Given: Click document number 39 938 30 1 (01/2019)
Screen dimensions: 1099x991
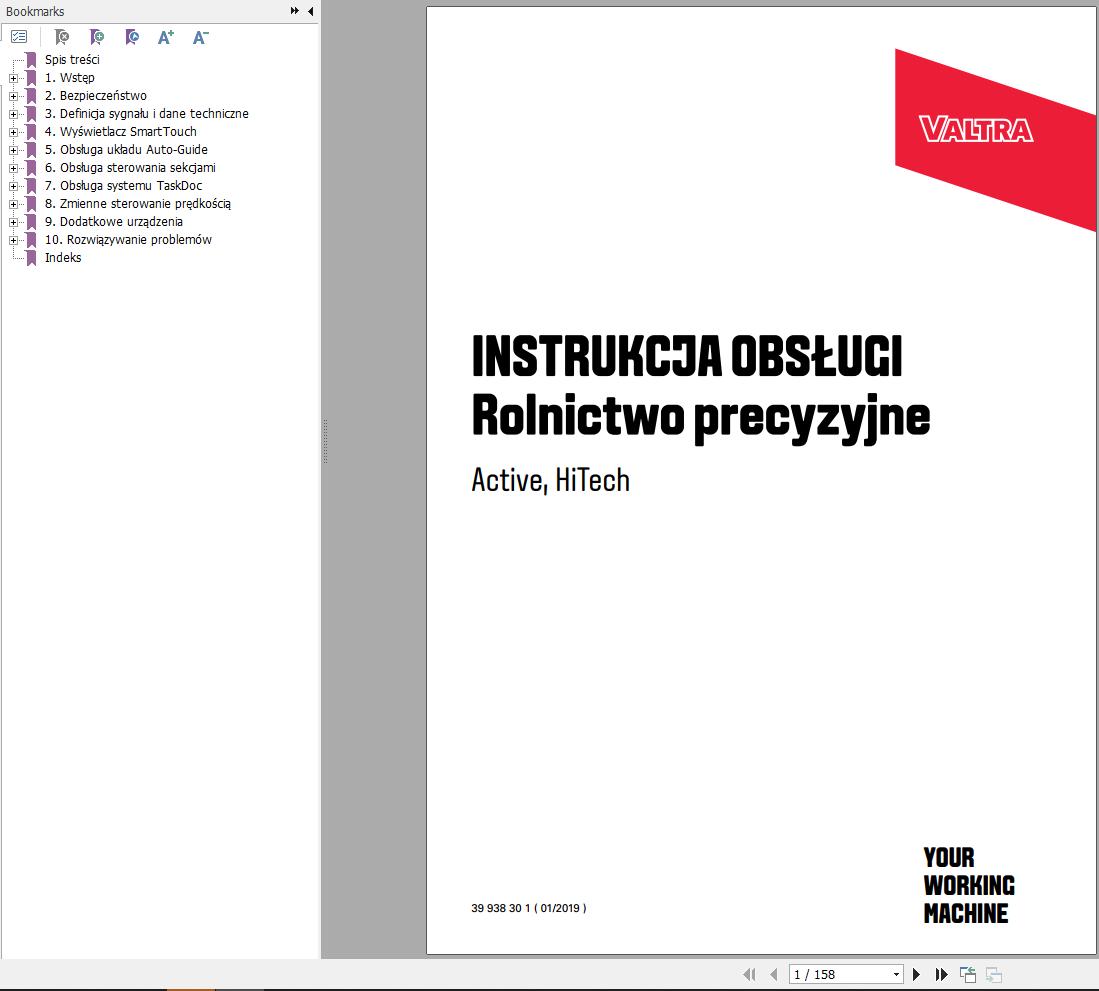Looking at the screenshot, I should 528,908.
